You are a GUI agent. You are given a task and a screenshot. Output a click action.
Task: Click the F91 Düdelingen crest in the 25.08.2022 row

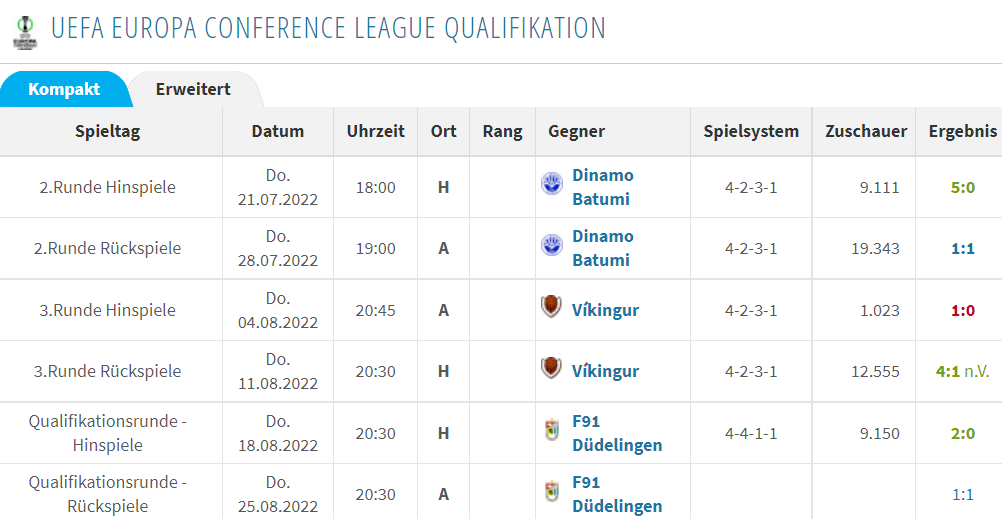(551, 492)
